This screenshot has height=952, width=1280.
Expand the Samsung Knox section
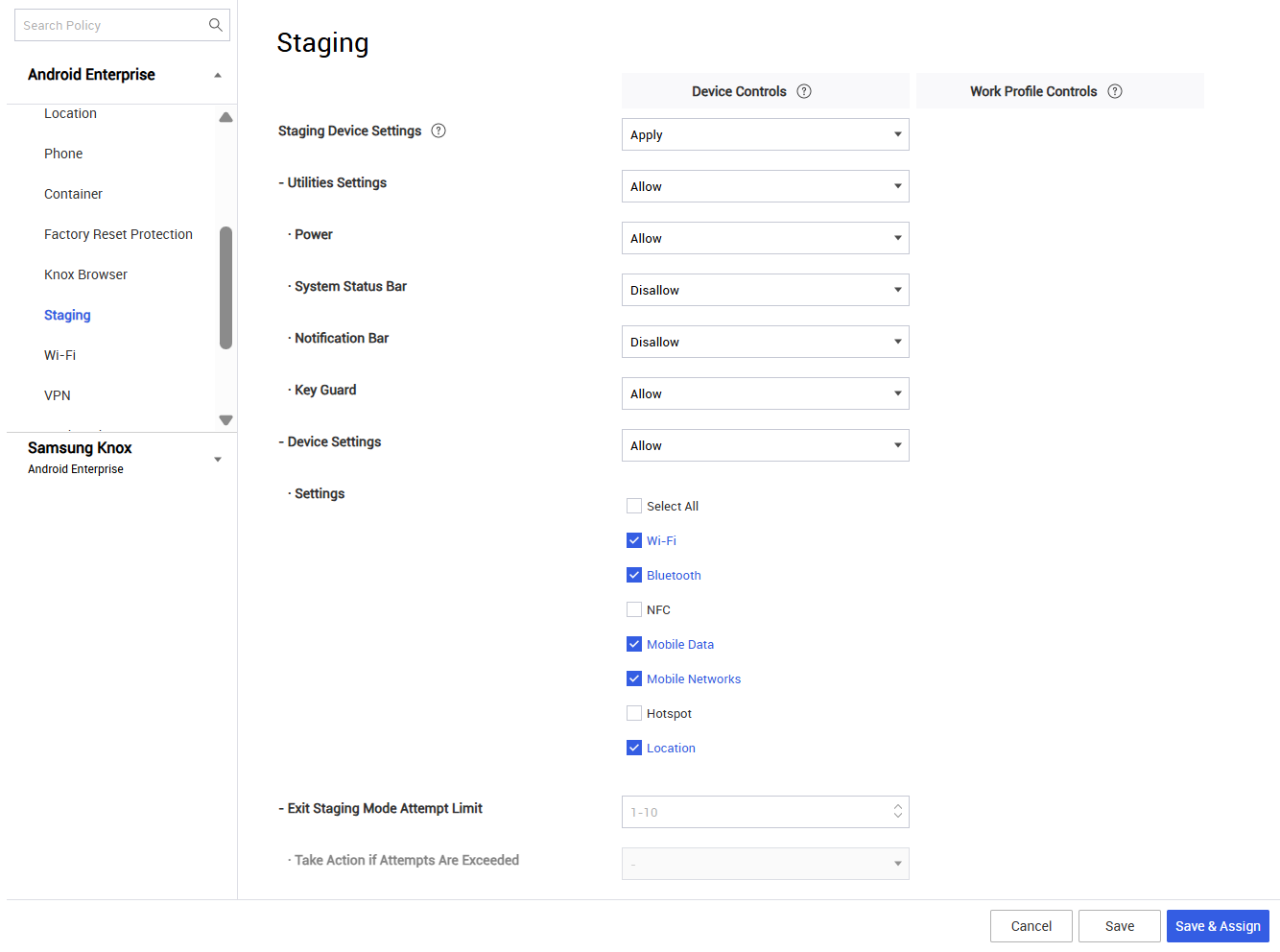tap(217, 458)
